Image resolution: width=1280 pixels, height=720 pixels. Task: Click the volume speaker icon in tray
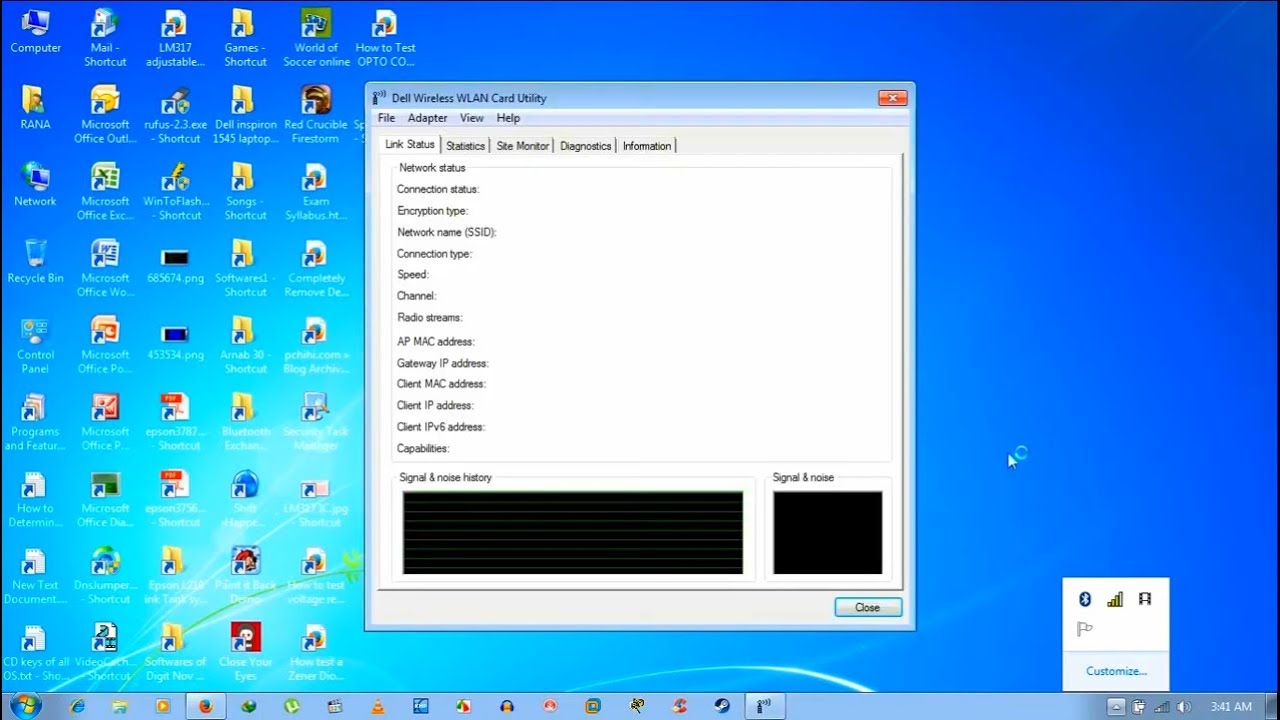(x=1184, y=707)
